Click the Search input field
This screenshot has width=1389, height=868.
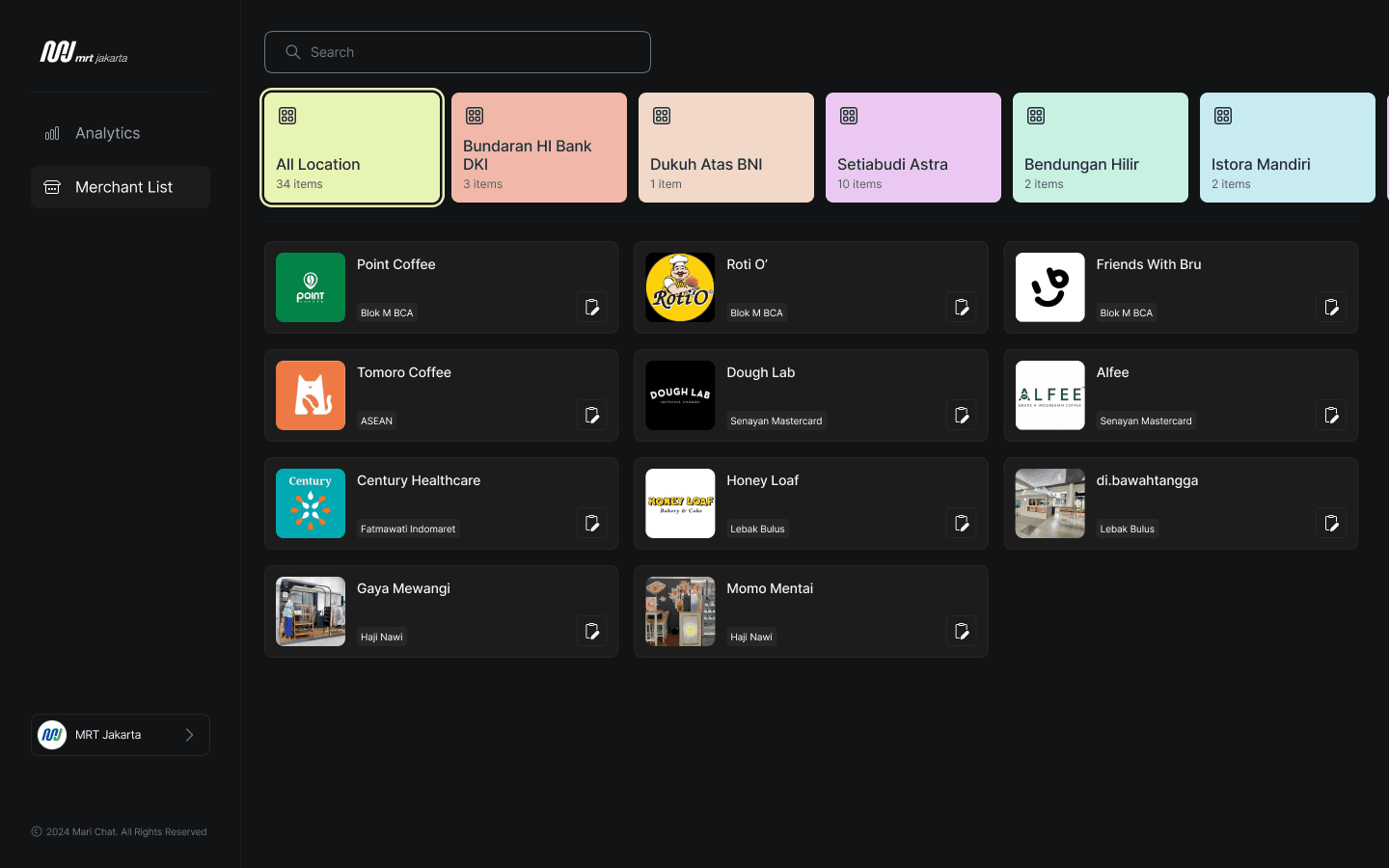457,52
